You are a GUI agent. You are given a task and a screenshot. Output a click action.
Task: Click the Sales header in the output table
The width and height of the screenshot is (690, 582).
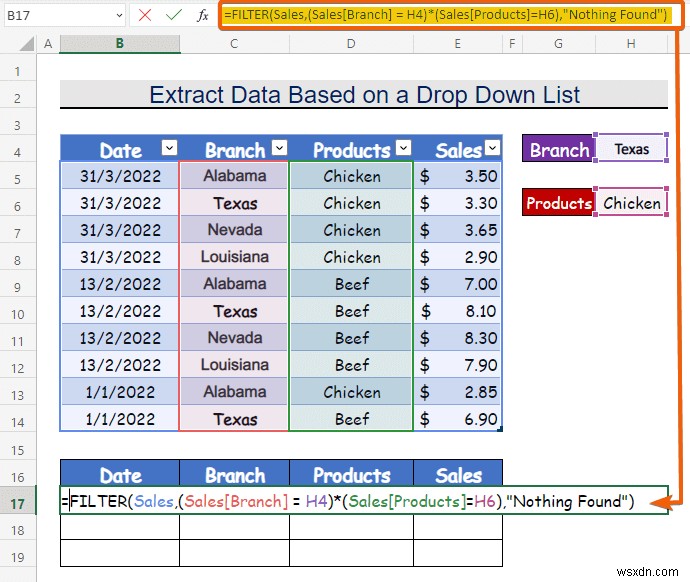click(458, 473)
